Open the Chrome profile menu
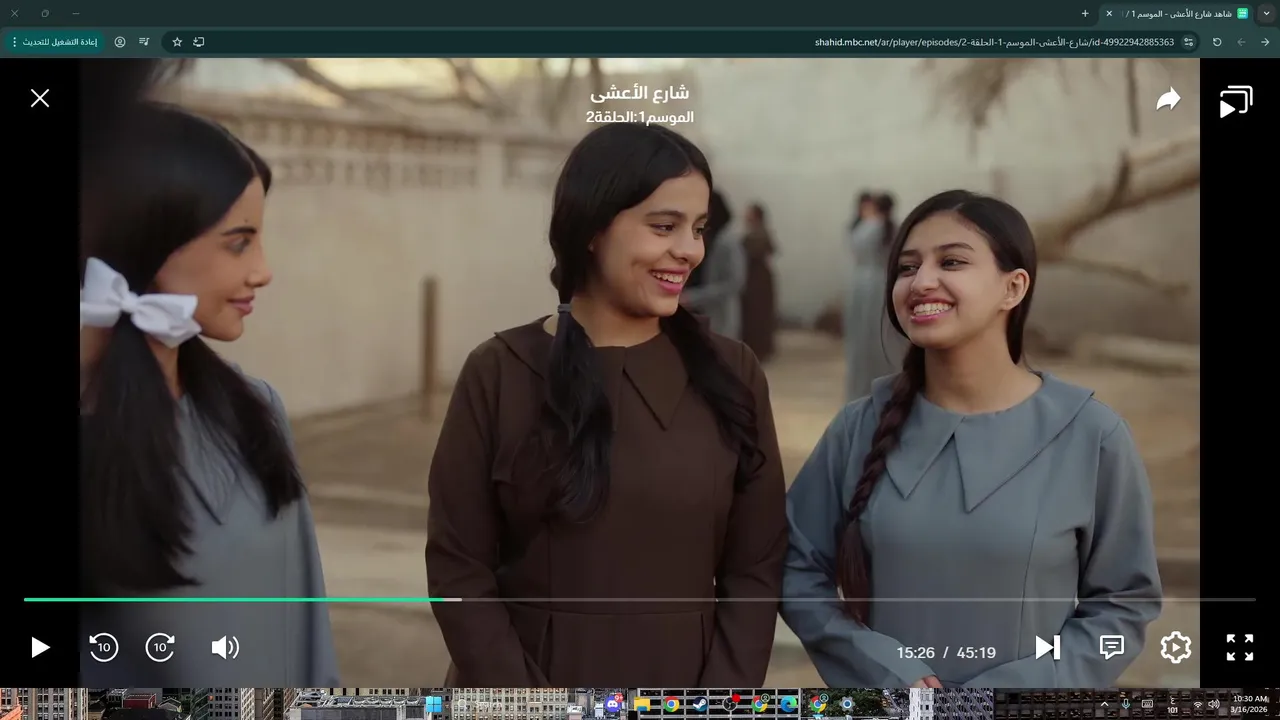This screenshot has height=720, width=1280. pyautogui.click(x=120, y=42)
